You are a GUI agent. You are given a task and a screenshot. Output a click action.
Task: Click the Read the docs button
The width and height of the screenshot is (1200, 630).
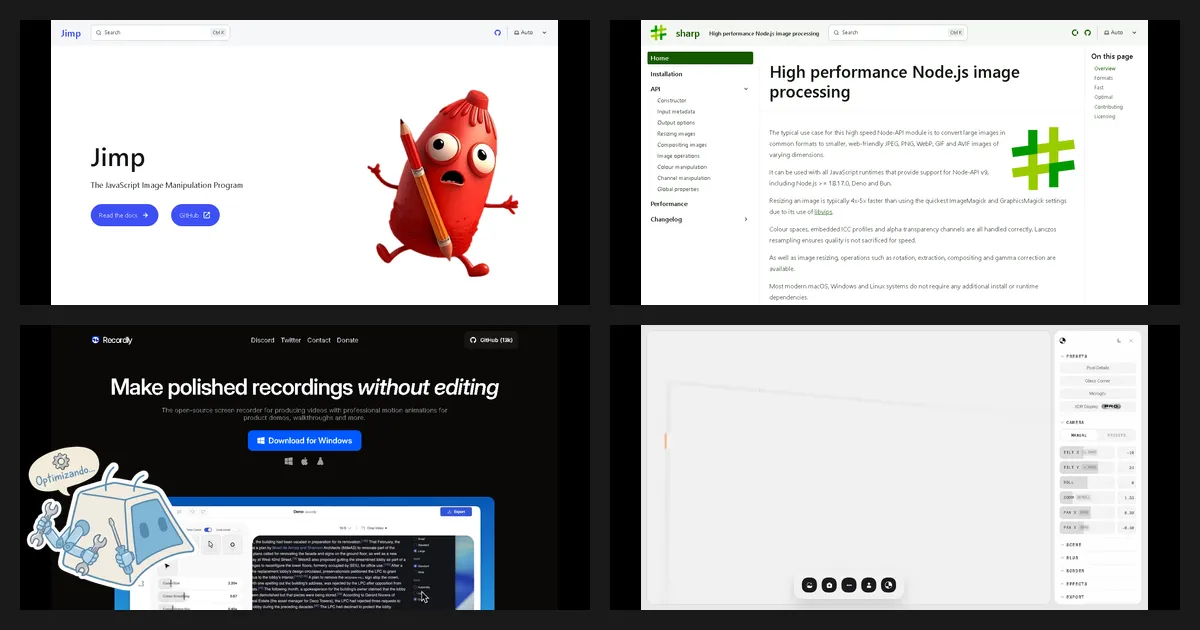pos(124,215)
